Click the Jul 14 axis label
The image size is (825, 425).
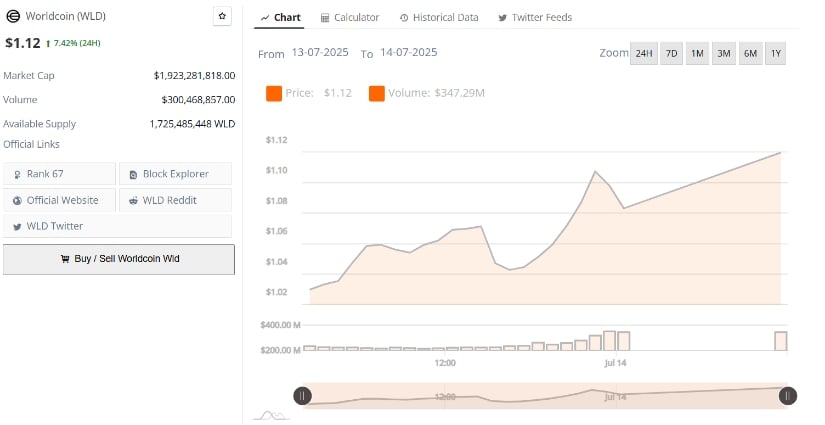click(615, 363)
